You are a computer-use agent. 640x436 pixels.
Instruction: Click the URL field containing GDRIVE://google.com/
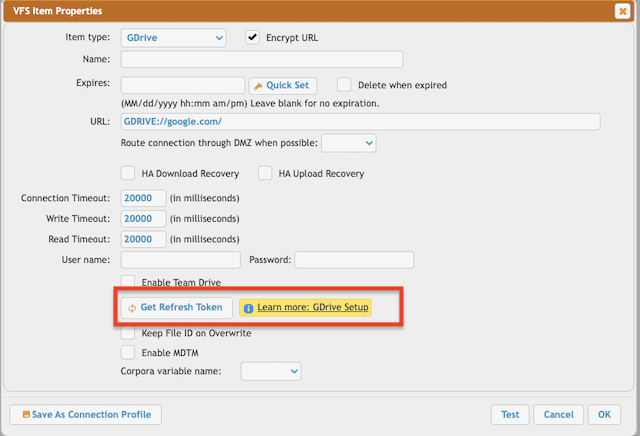[360, 122]
